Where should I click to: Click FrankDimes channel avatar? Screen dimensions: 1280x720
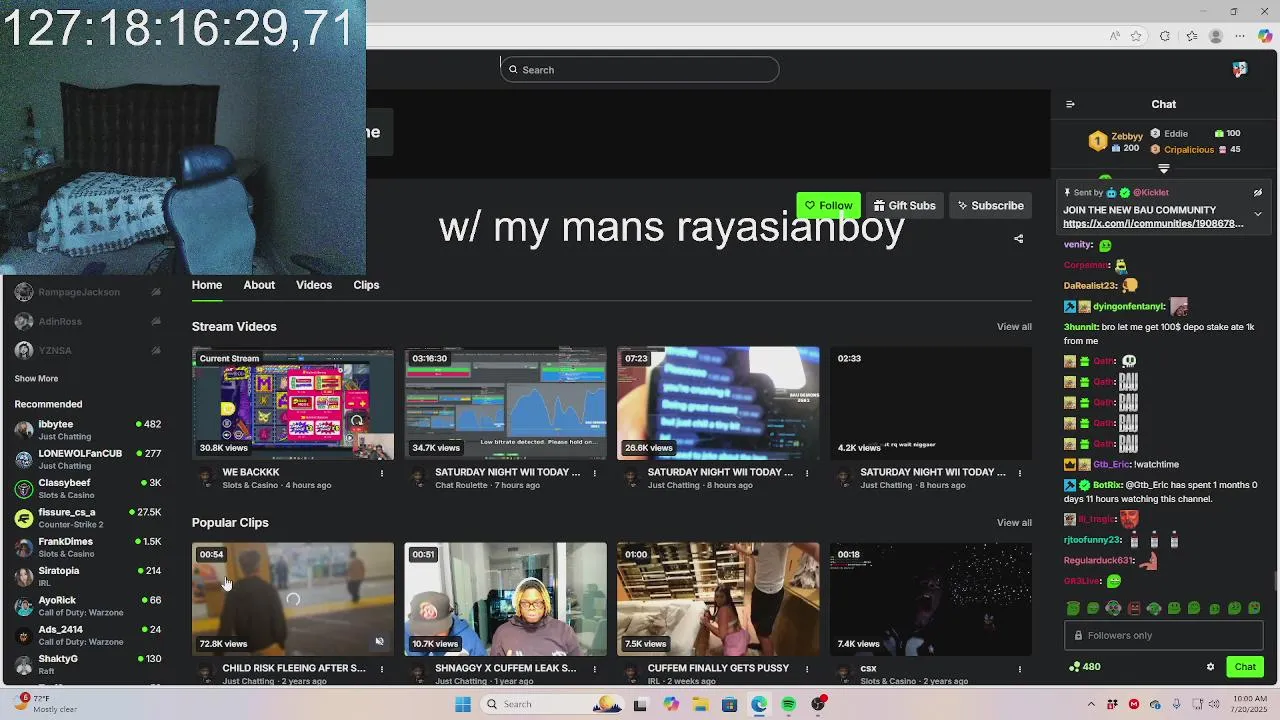click(x=24, y=547)
